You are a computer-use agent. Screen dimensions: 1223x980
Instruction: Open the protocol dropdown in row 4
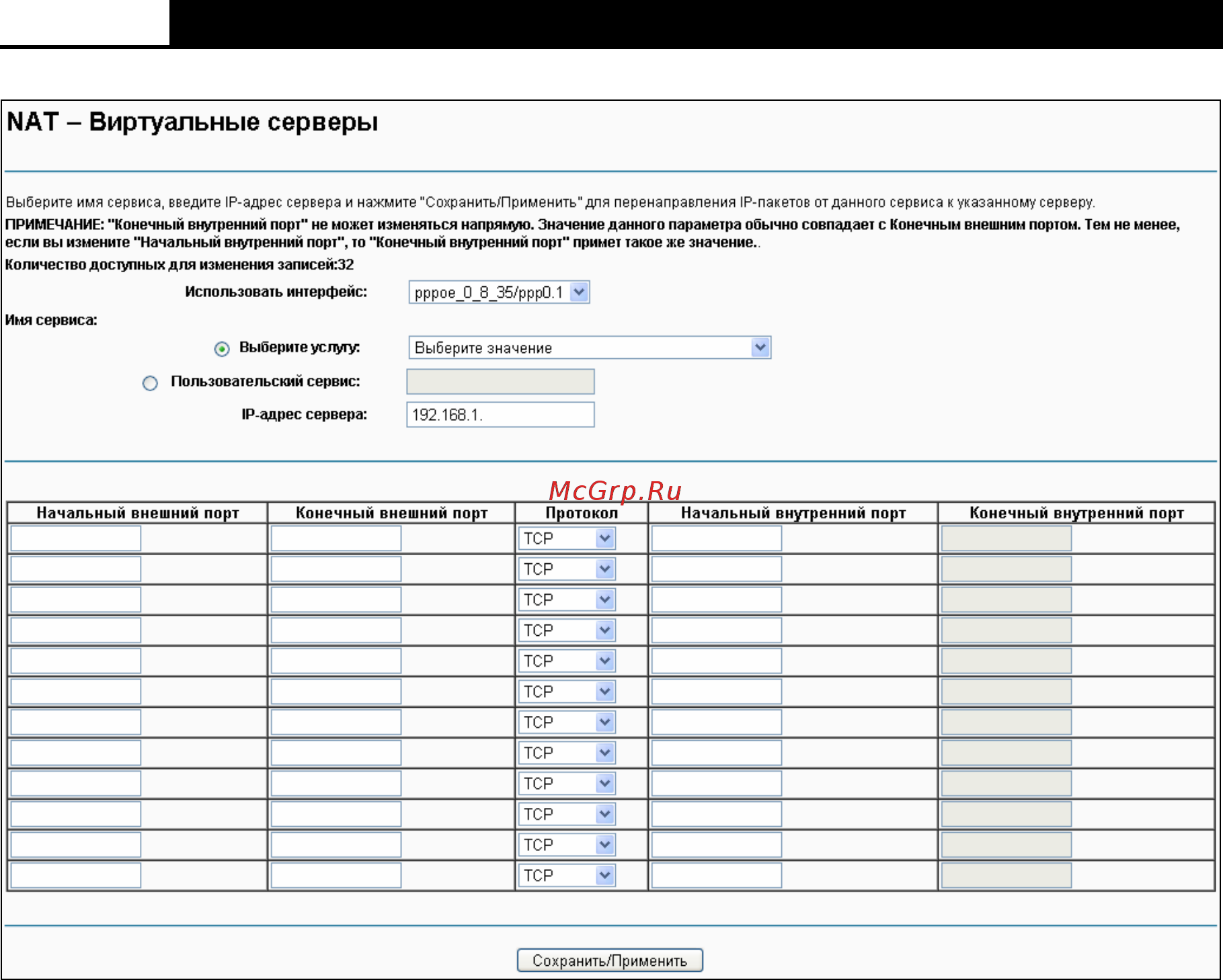point(566,630)
